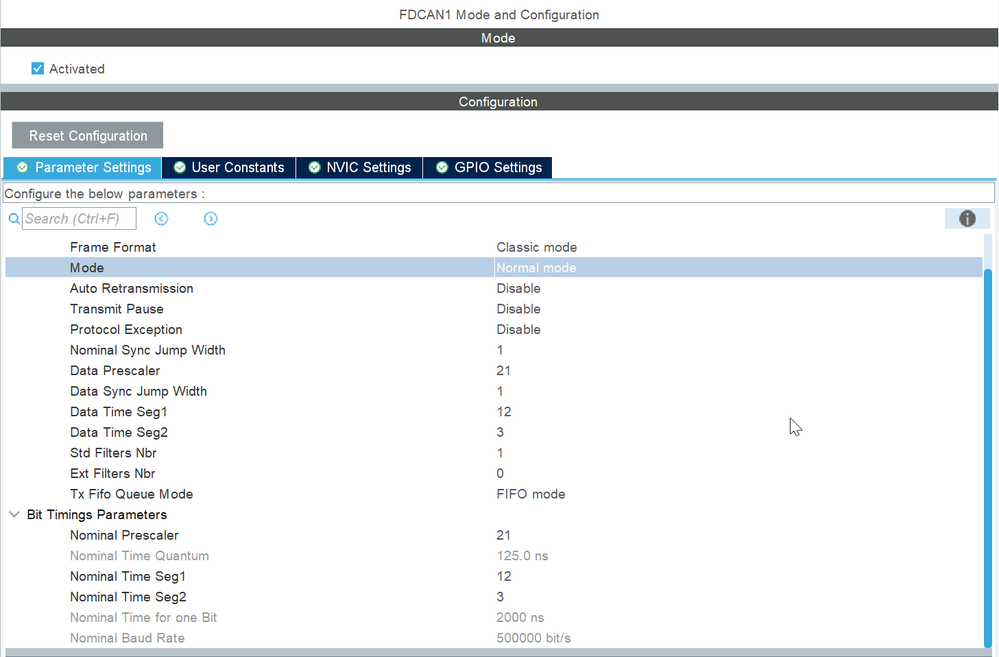
Task: Select the Nominal Sync Jump Width label
Action: pyautogui.click(x=148, y=350)
